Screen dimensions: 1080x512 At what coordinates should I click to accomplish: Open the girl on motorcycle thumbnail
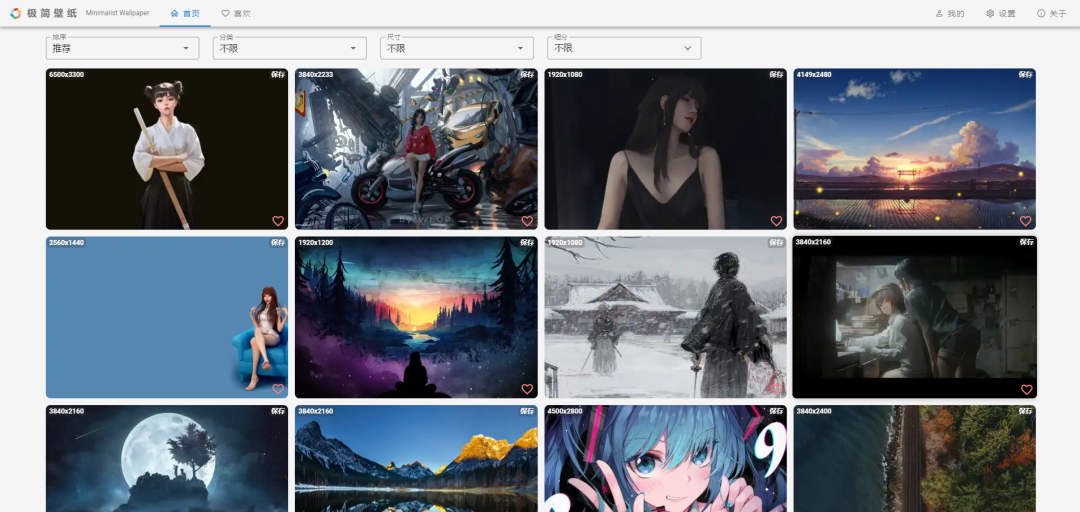point(416,149)
